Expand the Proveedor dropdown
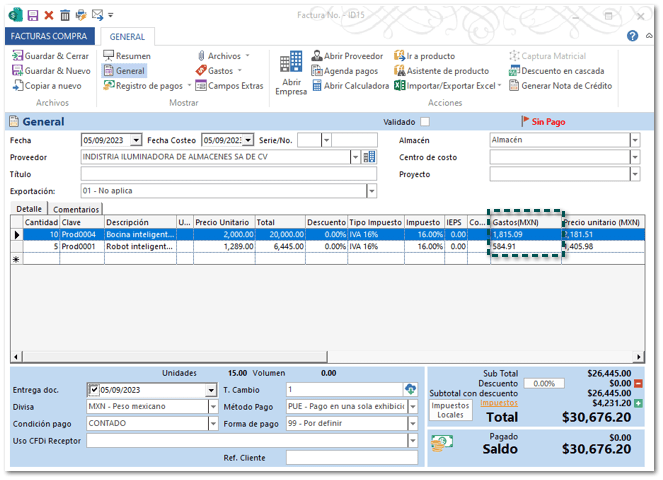The image size is (663, 480). [x=355, y=157]
